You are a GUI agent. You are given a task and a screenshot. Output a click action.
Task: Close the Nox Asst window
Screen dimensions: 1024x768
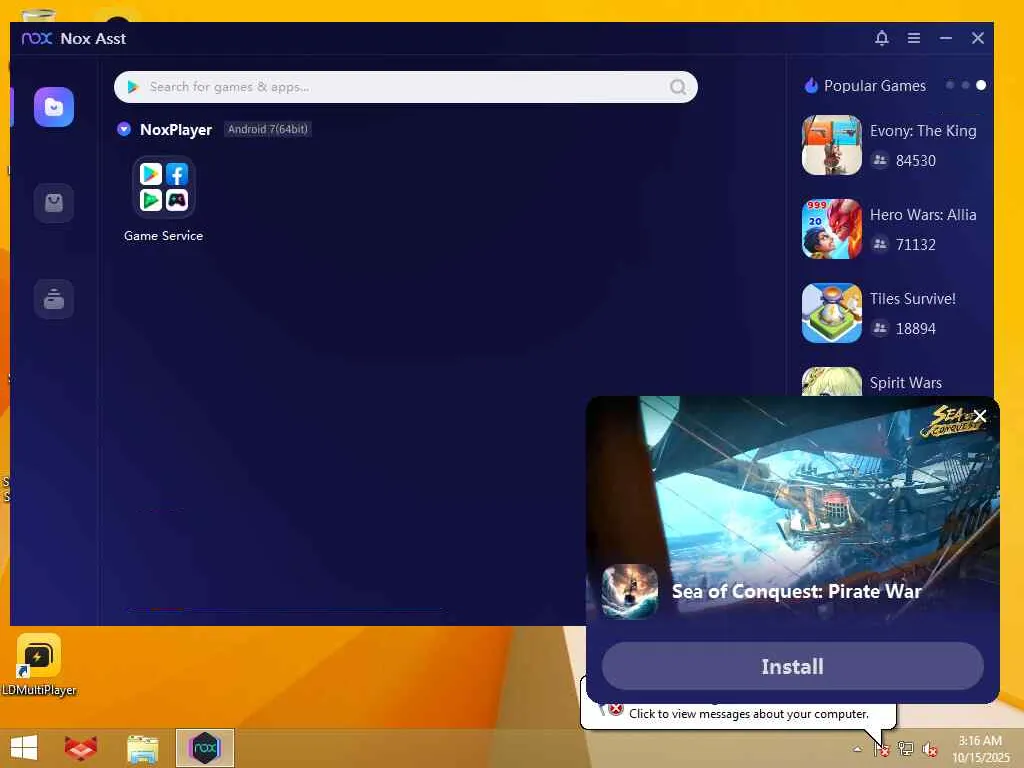(x=978, y=39)
